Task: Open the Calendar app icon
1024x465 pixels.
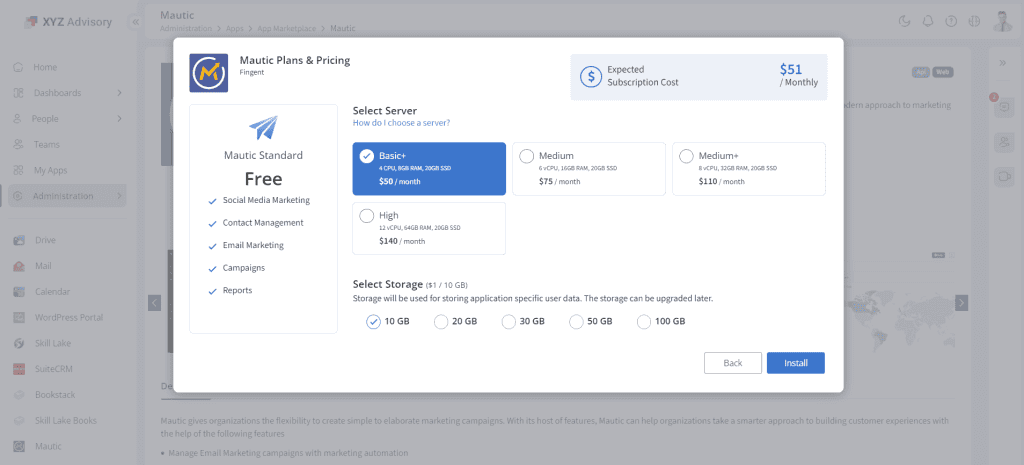Action: [19, 292]
